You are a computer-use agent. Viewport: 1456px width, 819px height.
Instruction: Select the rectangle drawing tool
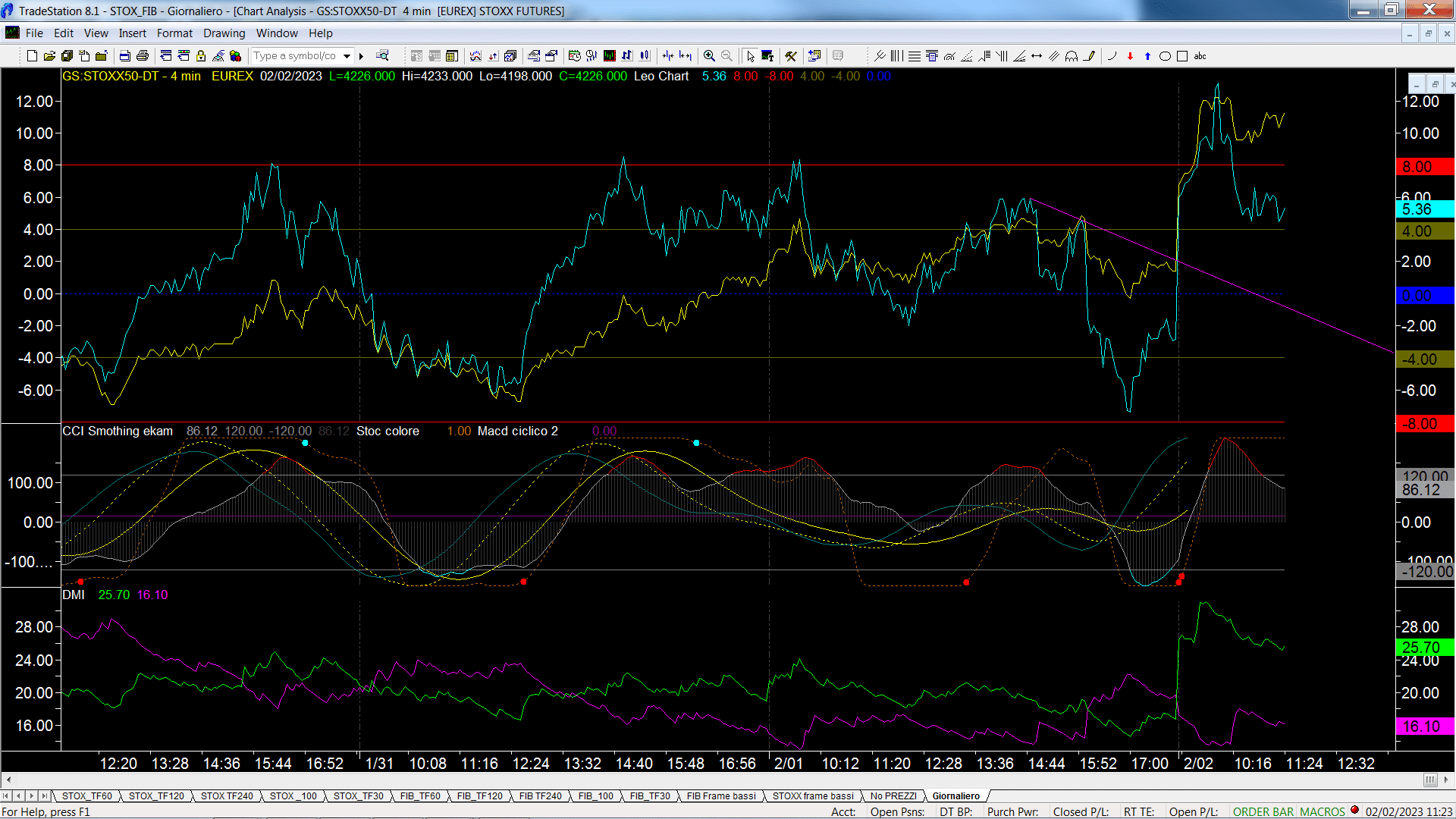(x=1182, y=55)
